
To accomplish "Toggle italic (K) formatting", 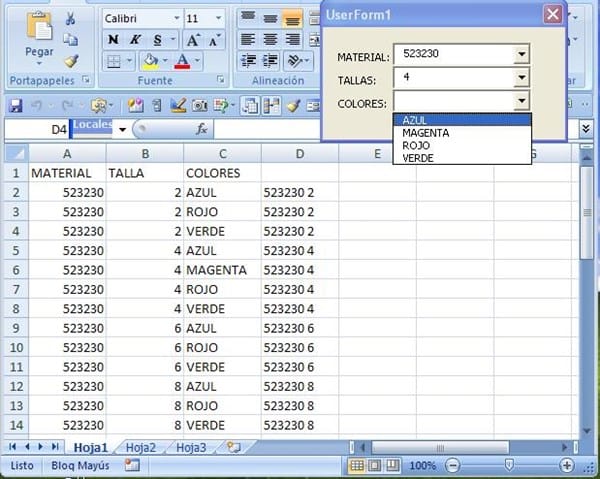I will tap(135, 40).
